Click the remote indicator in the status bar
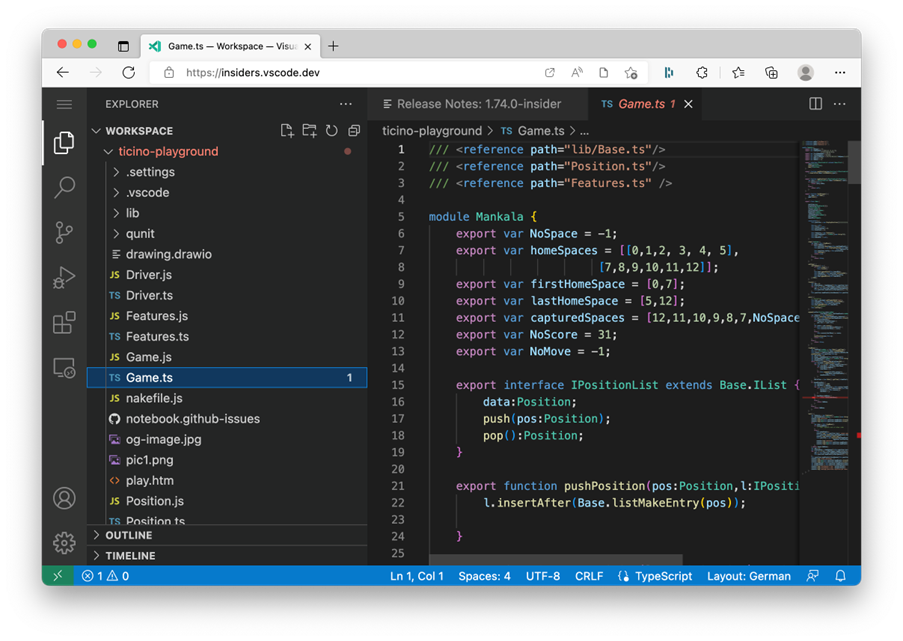This screenshot has width=903, height=641. click(x=58, y=575)
